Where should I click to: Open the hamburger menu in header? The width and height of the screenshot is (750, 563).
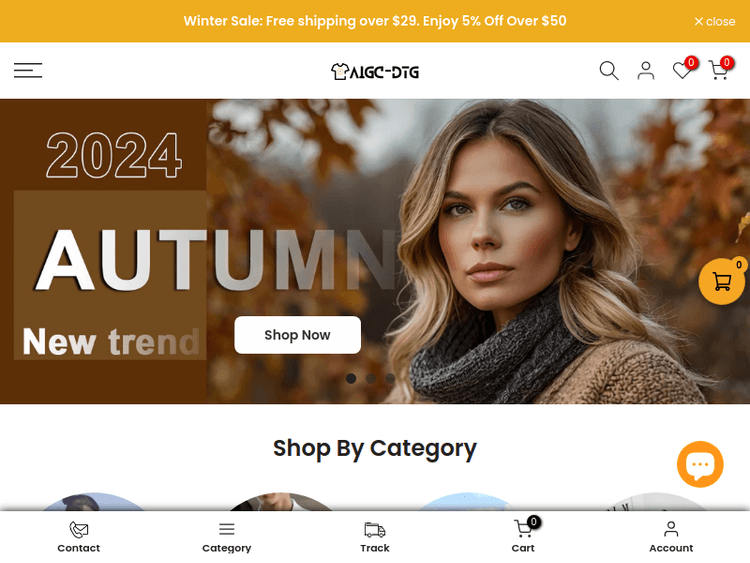tap(28, 70)
